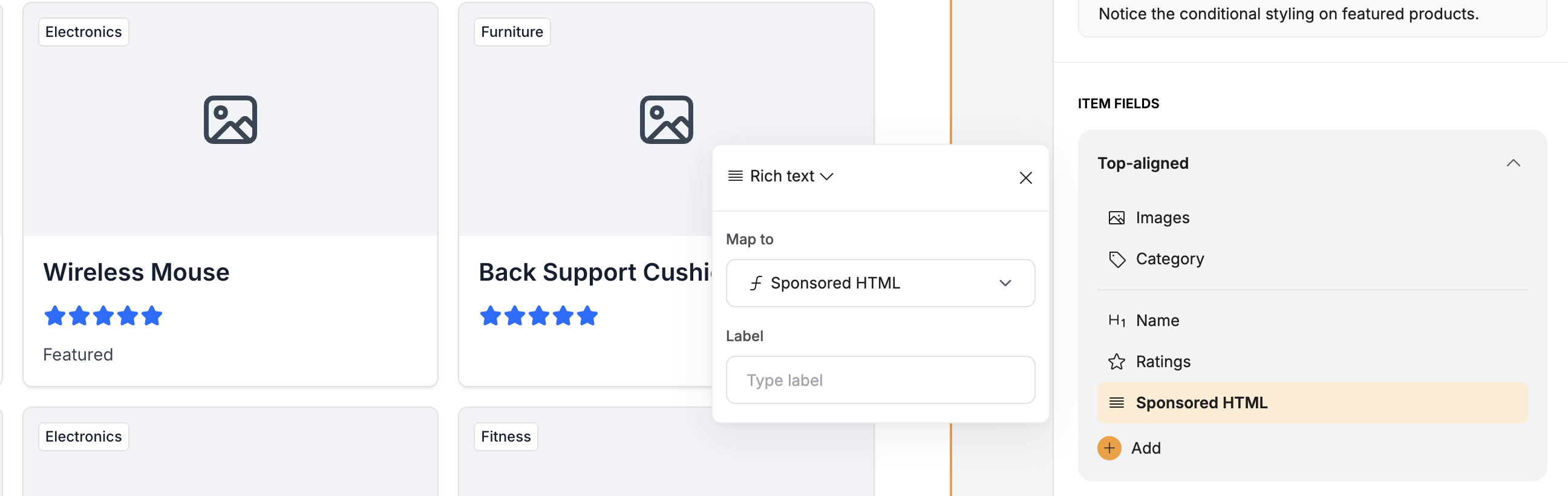Click the image placeholder icon on Back Support Cushion card

click(x=666, y=120)
